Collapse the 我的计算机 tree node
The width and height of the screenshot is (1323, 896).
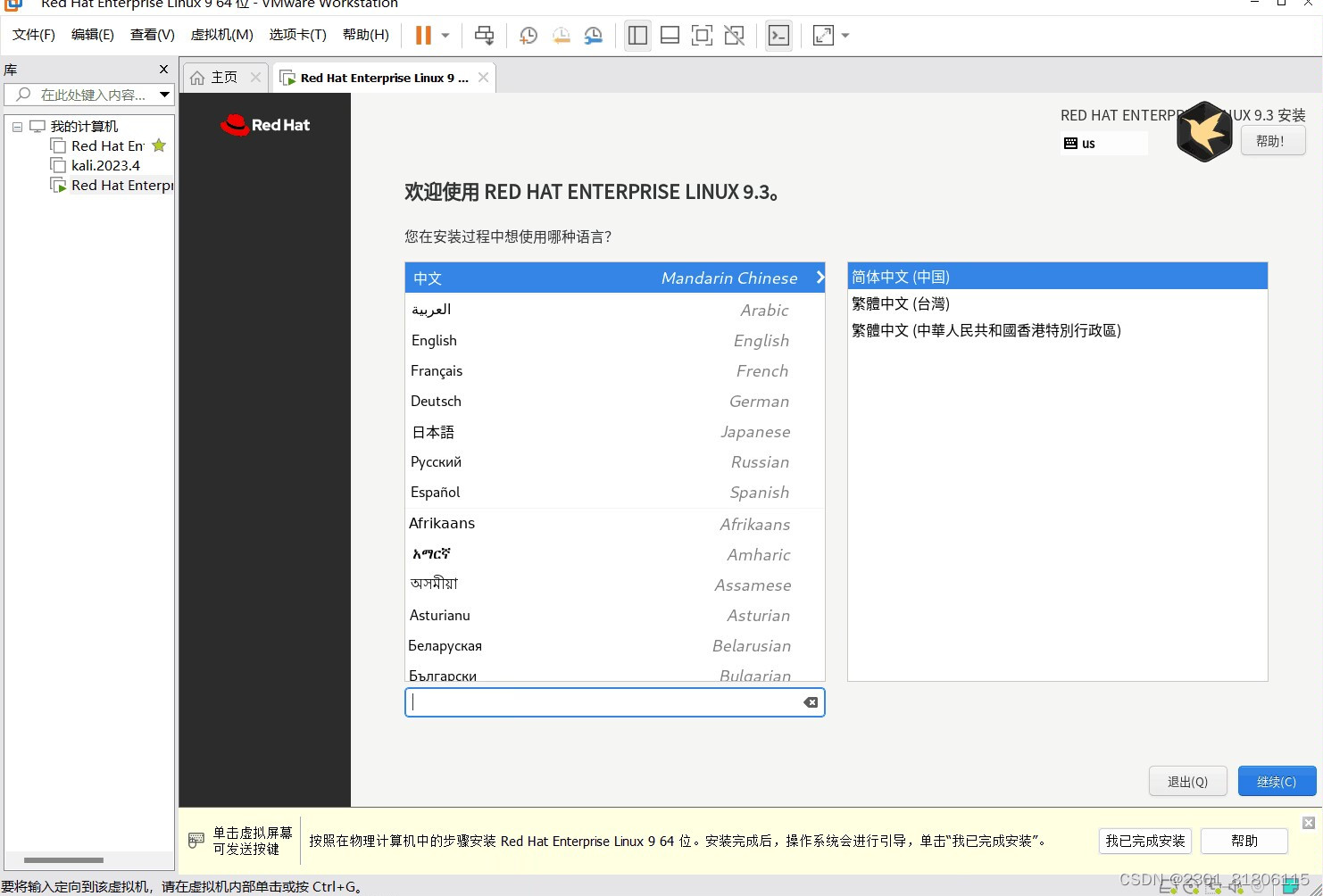17,127
